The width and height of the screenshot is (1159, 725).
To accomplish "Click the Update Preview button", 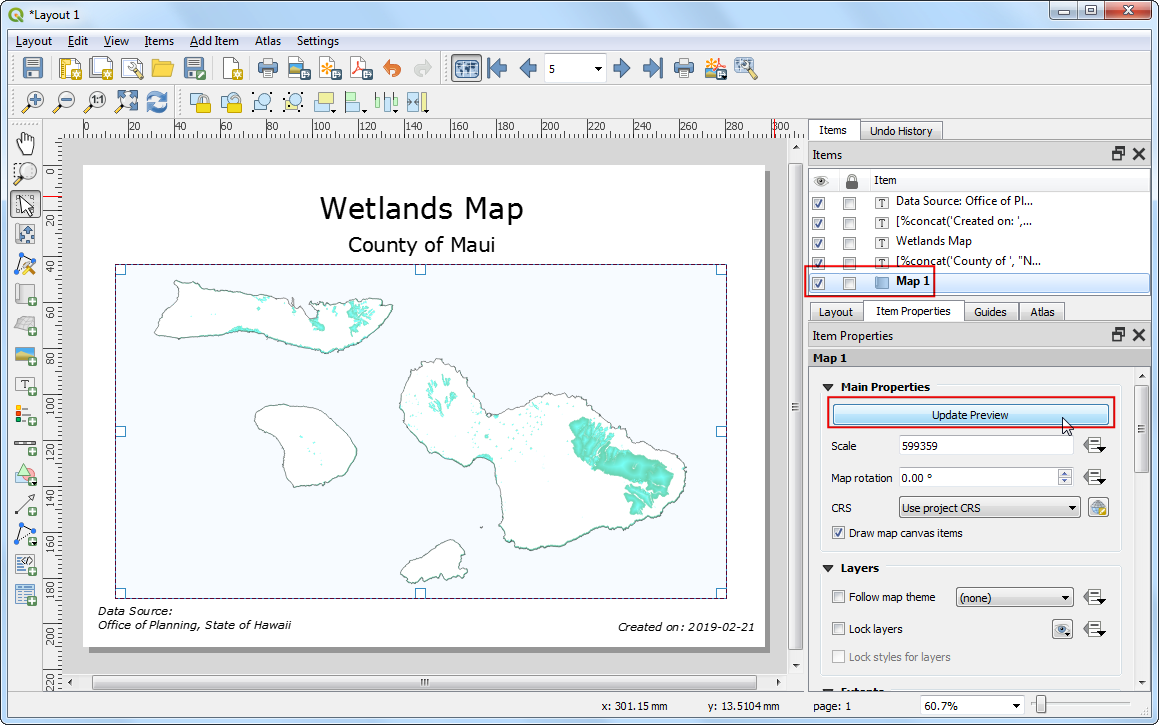I will tap(970, 415).
